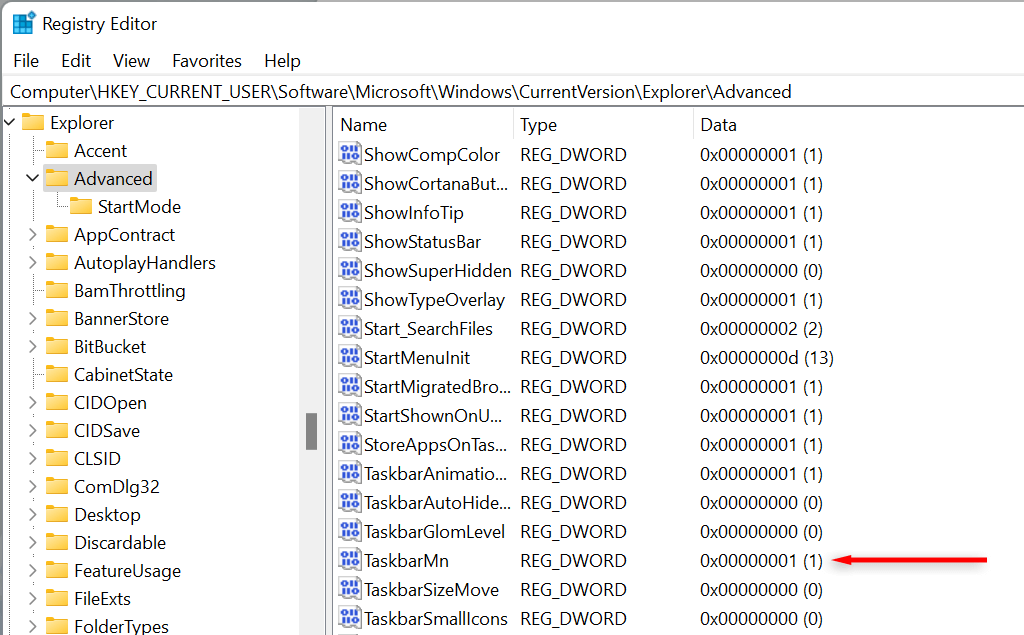This screenshot has height=635, width=1024.
Task: Click the Registry Editor app icon
Action: coord(23,23)
